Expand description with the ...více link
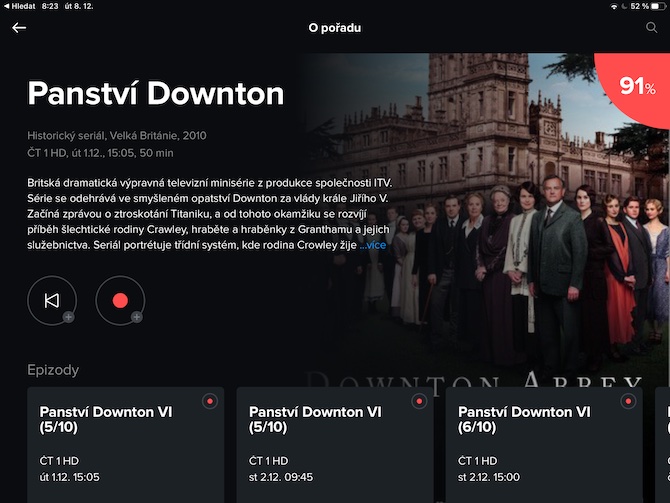Screen dimensions: 670x503 point(373,245)
